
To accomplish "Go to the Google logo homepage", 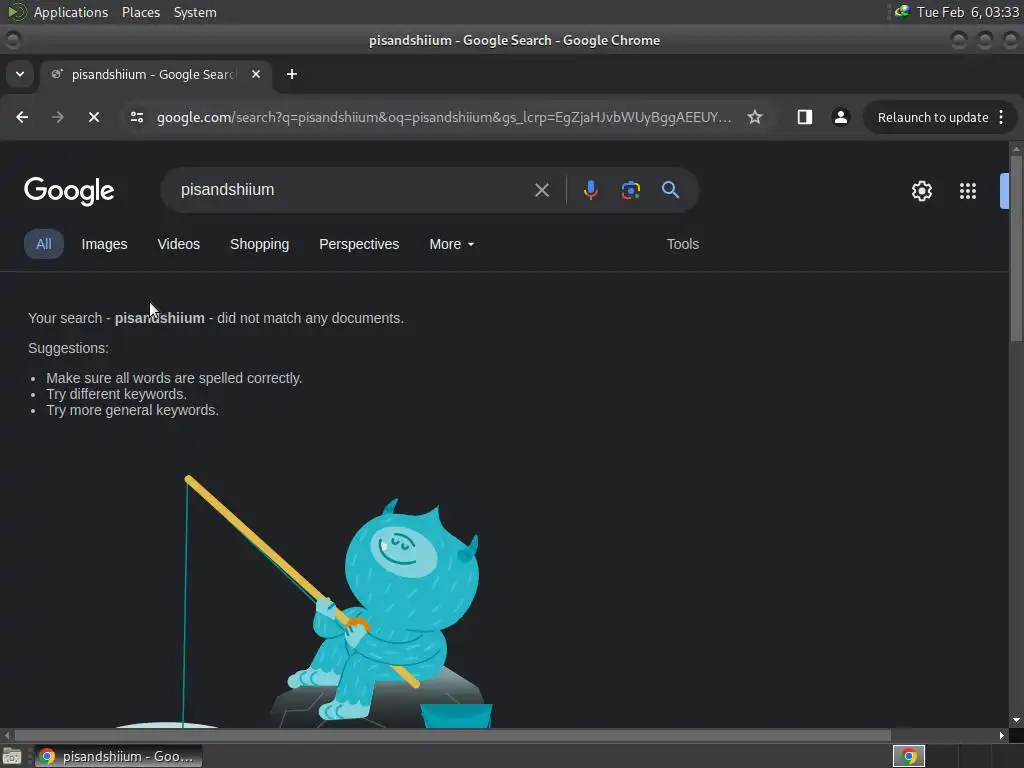I will click(x=69, y=191).
